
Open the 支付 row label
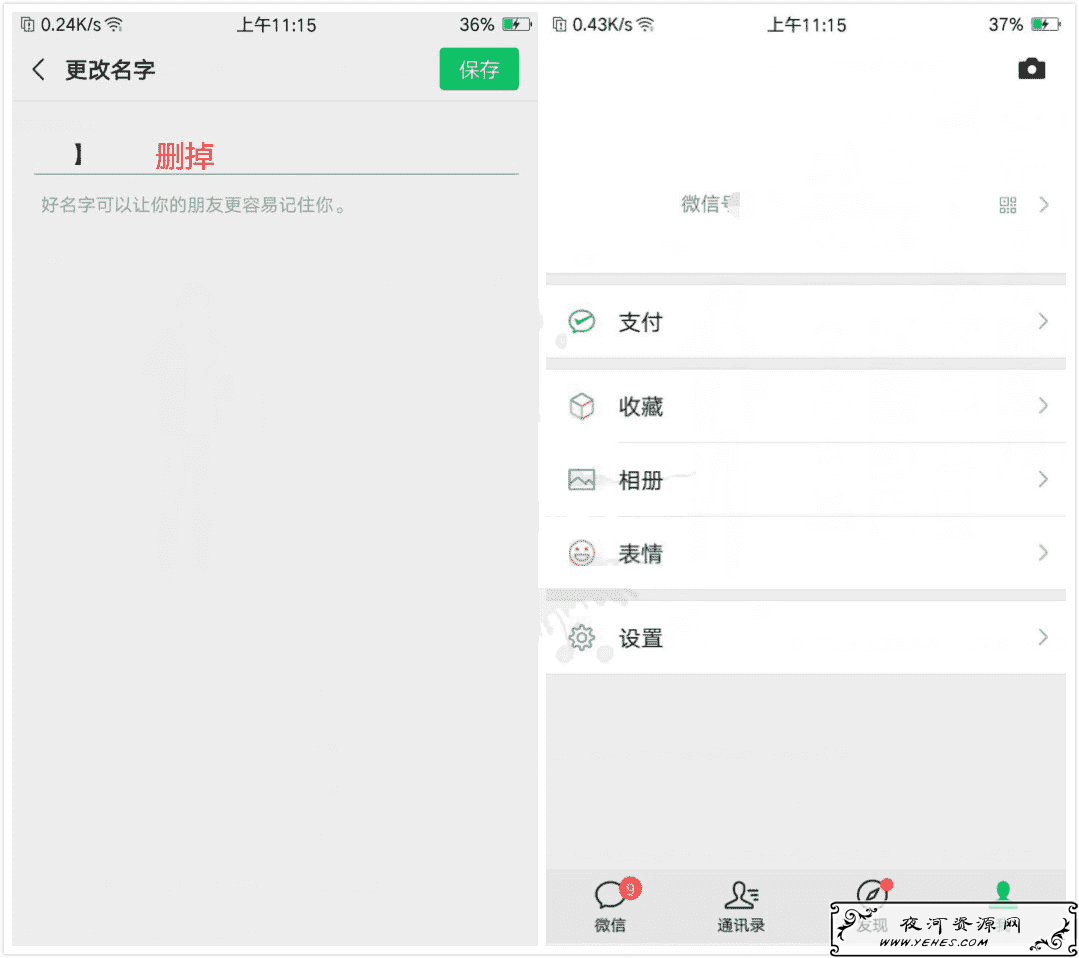coord(640,322)
